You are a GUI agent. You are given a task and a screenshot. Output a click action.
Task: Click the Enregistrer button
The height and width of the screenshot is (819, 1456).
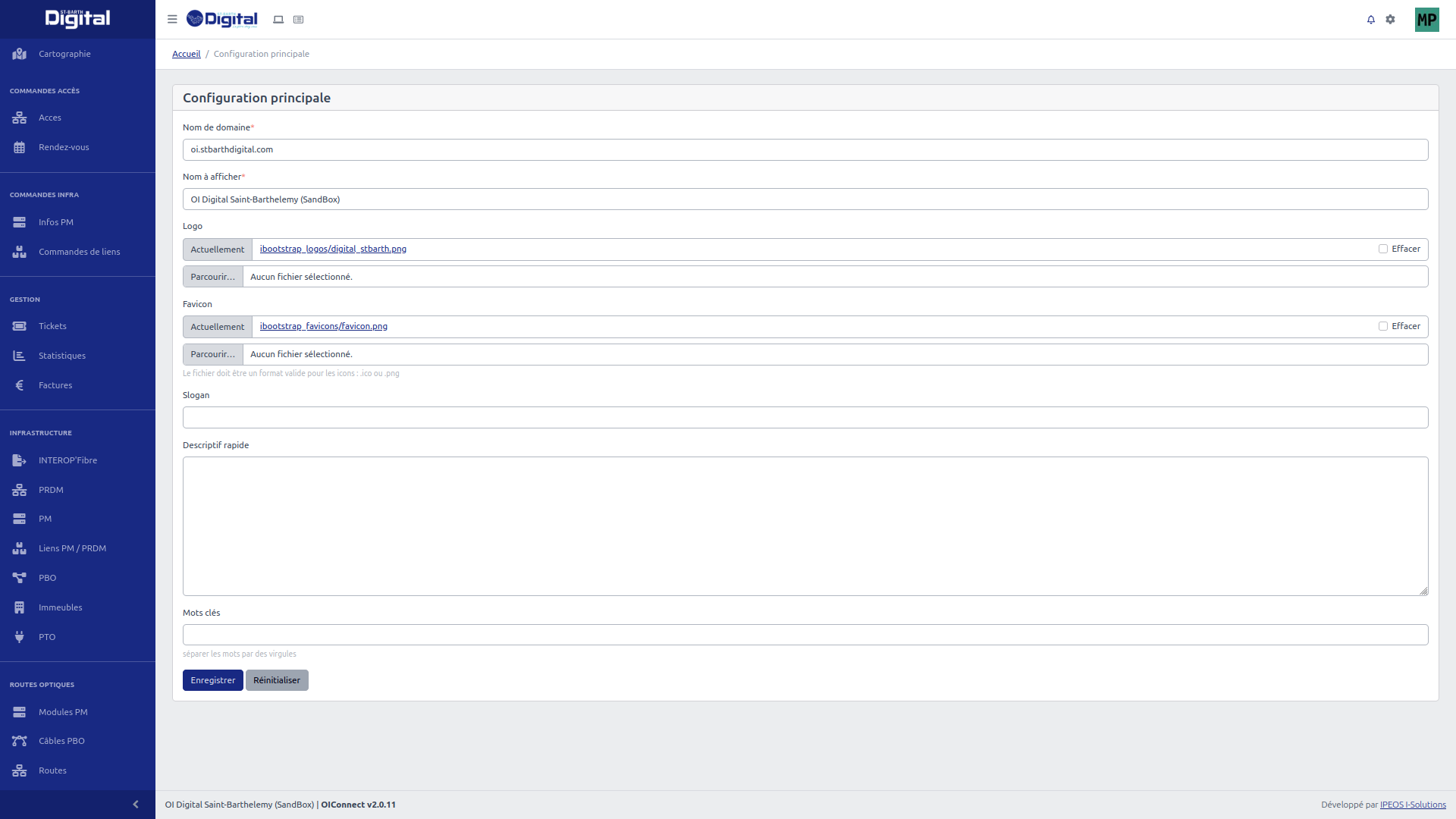(212, 680)
